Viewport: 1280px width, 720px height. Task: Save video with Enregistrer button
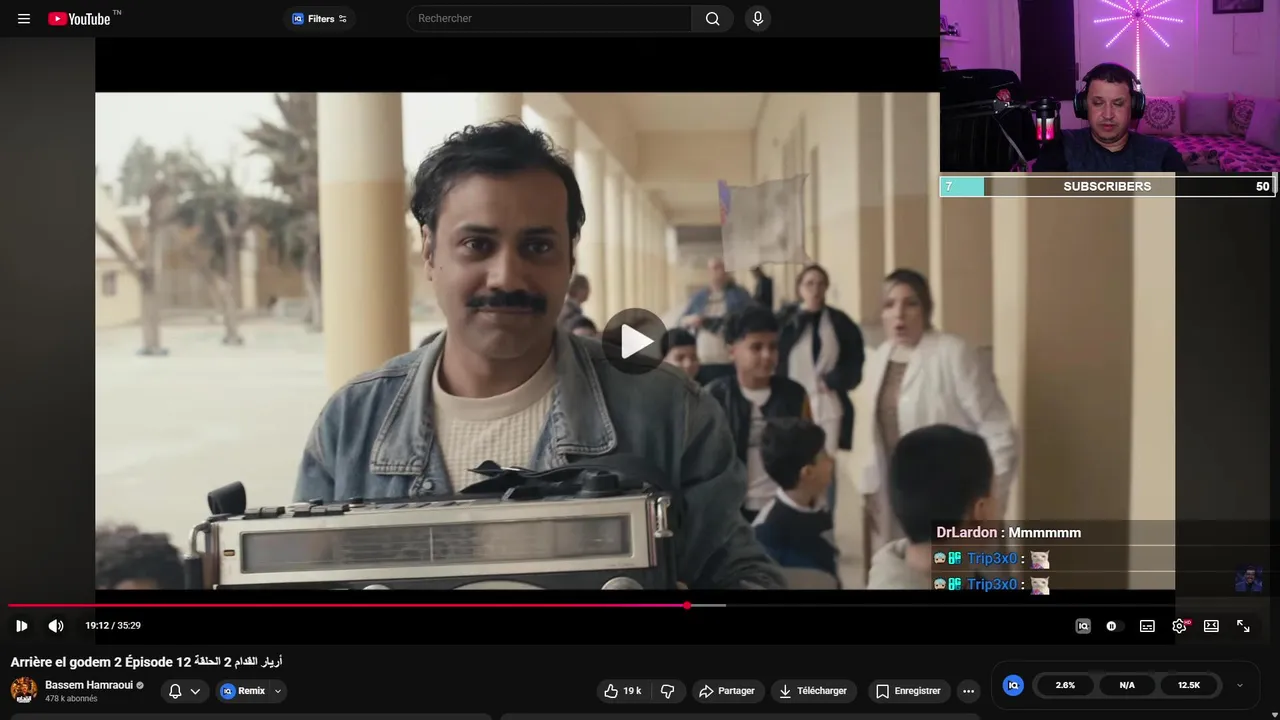click(x=909, y=691)
